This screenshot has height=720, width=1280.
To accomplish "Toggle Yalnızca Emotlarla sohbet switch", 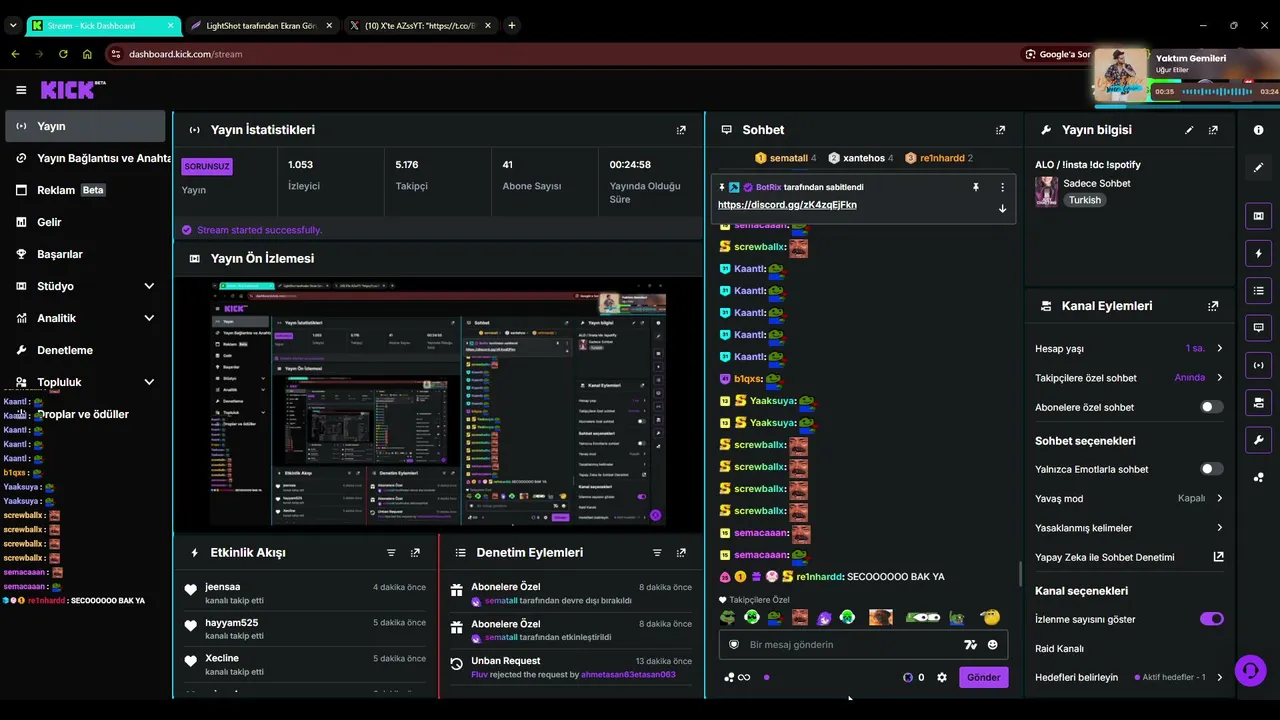I will tap(1211, 469).
